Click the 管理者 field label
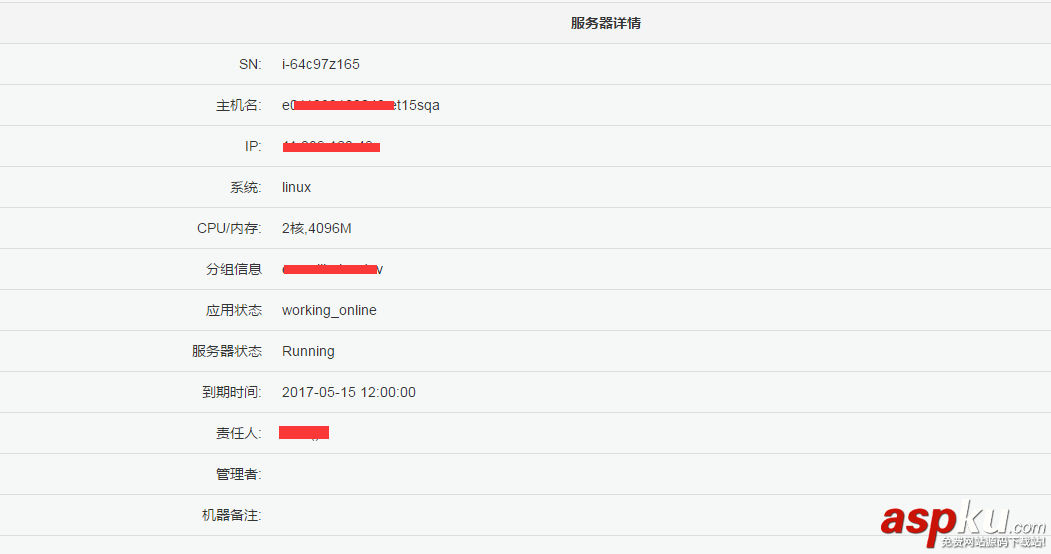Viewport: 1051px width, 554px height. (238, 474)
